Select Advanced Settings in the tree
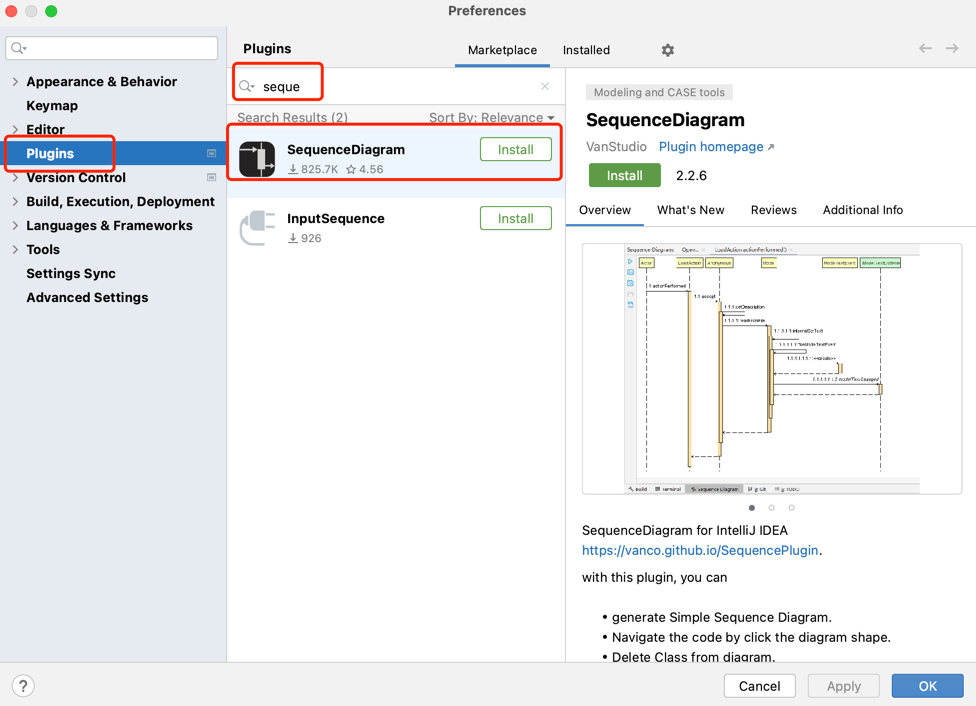976x706 pixels. 87,298
